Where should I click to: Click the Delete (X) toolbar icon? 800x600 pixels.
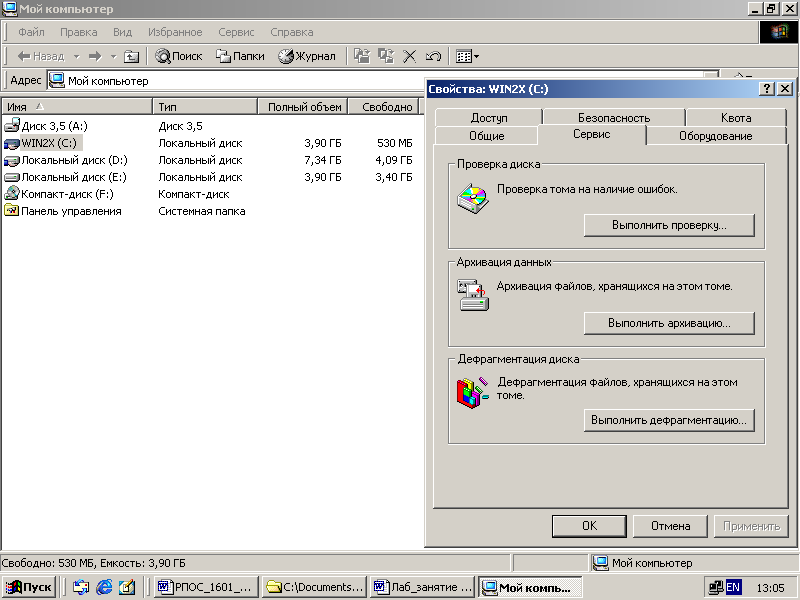[409, 56]
